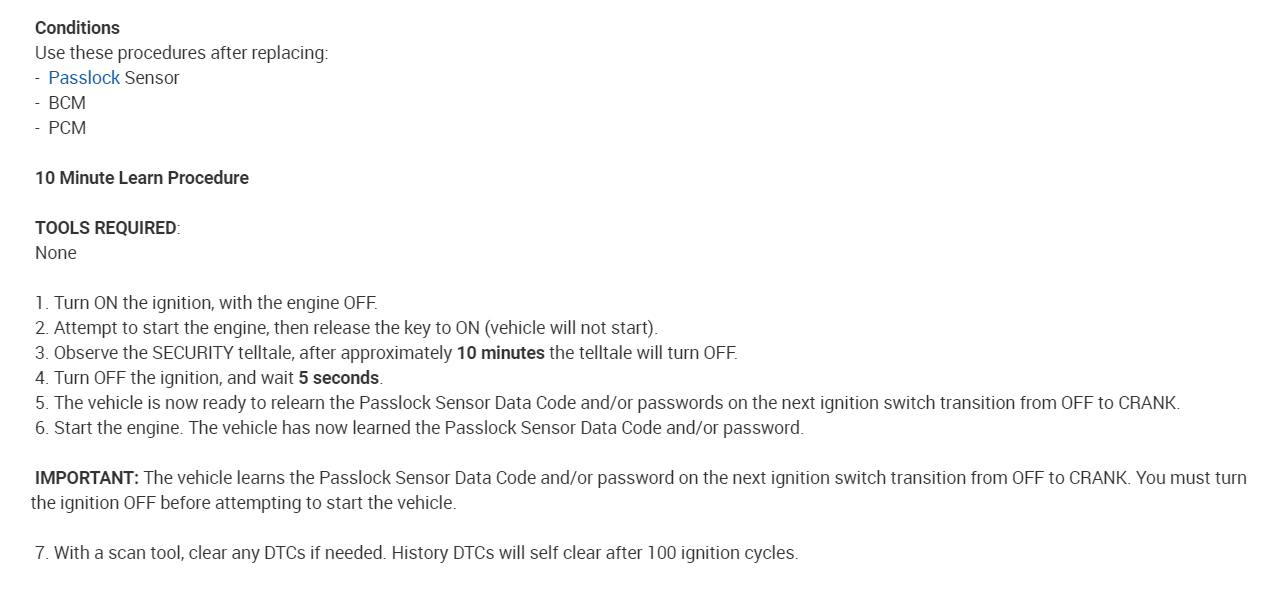Screen dimensions: 1262x595
Task: Click step 1 about turning ignition ON
Action: pos(207,303)
